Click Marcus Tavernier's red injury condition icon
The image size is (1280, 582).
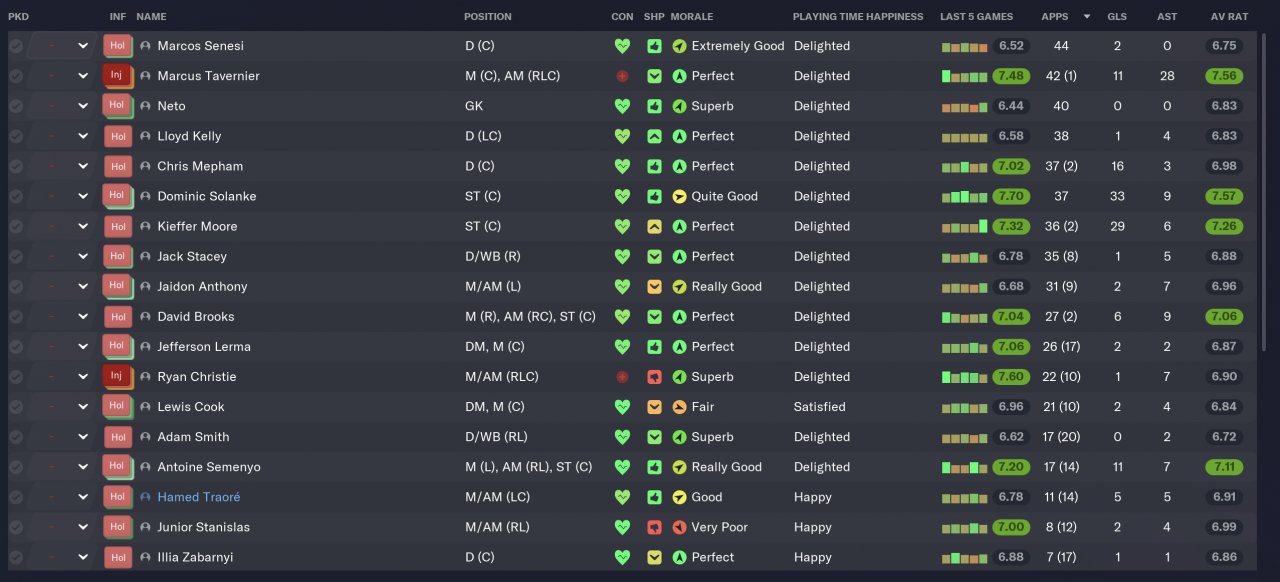tap(623, 76)
